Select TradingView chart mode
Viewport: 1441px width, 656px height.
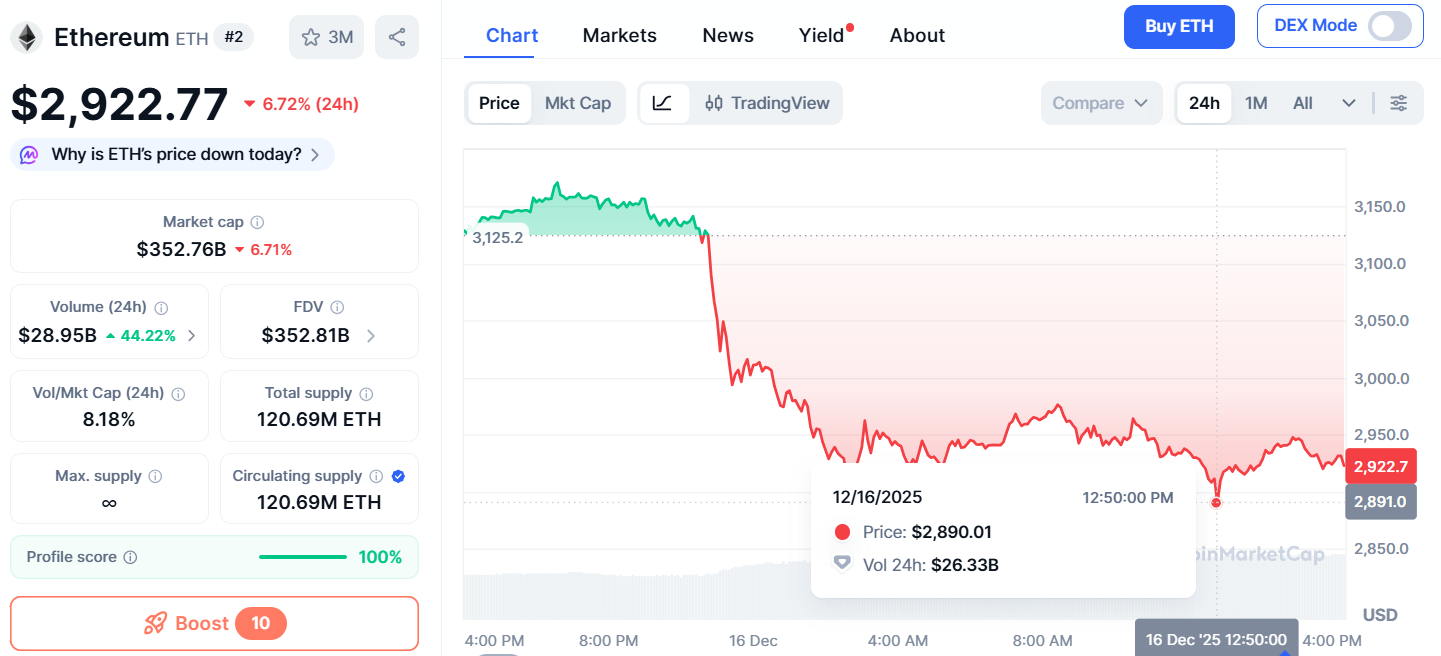pyautogui.click(x=767, y=103)
